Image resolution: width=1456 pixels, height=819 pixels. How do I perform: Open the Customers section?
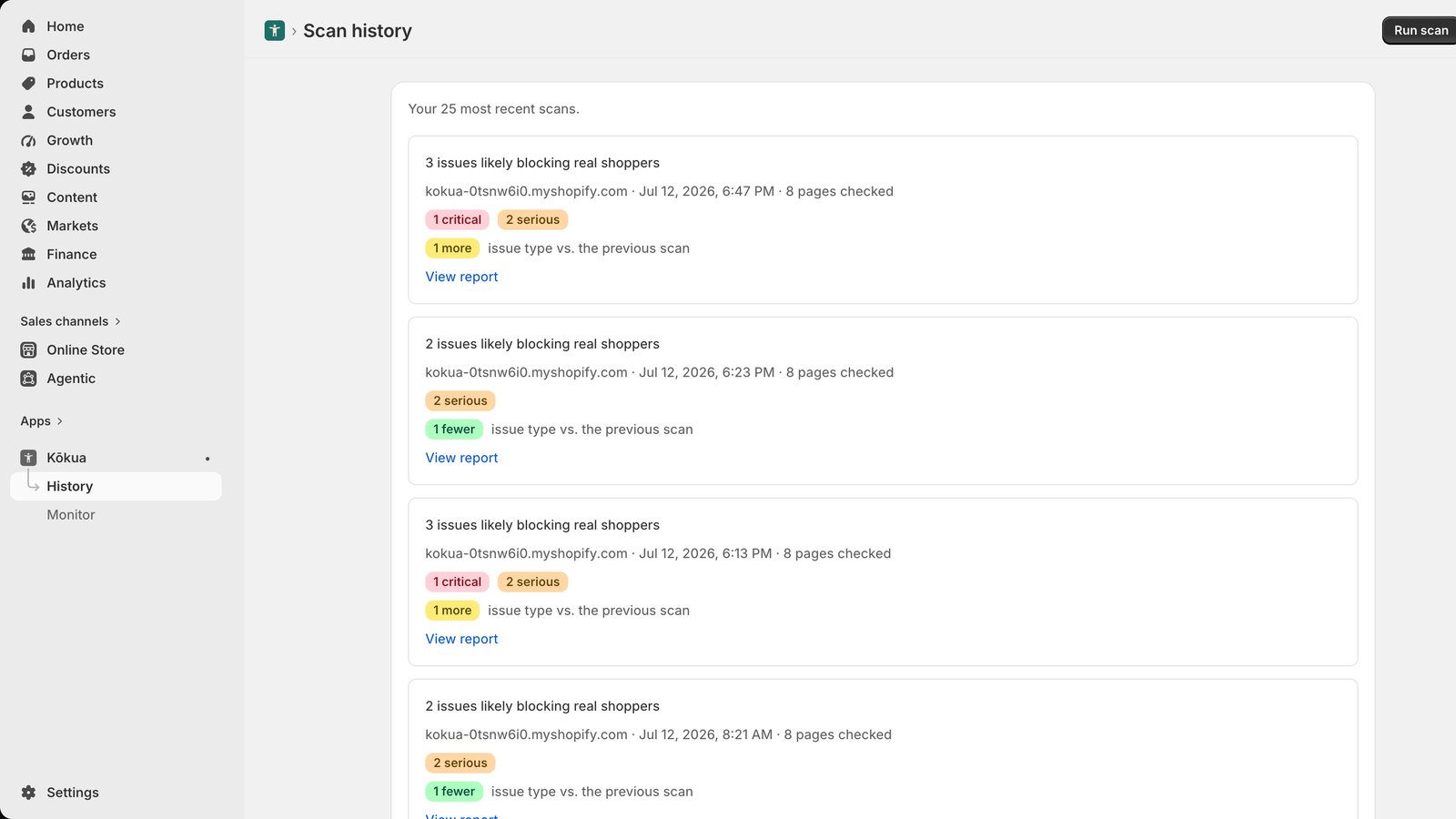click(x=82, y=112)
